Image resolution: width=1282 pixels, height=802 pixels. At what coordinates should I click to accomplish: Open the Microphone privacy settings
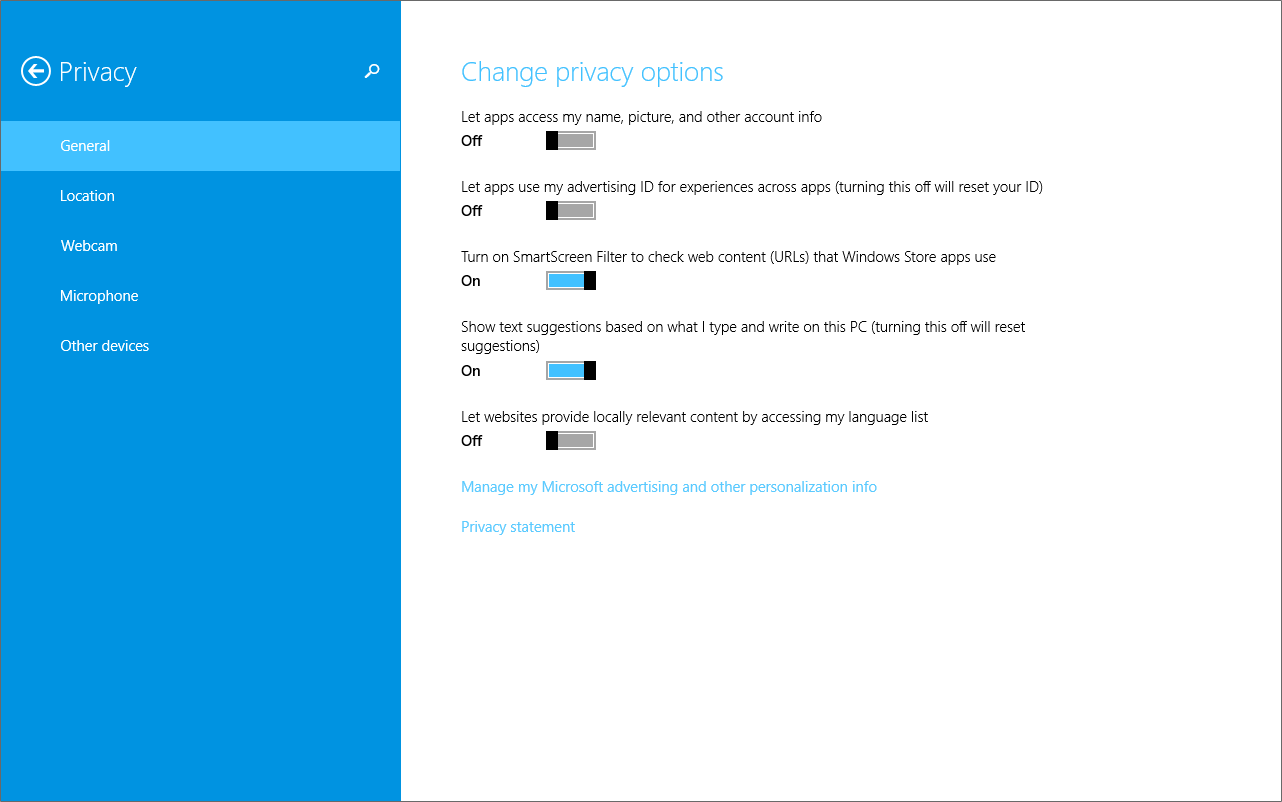[x=200, y=296]
